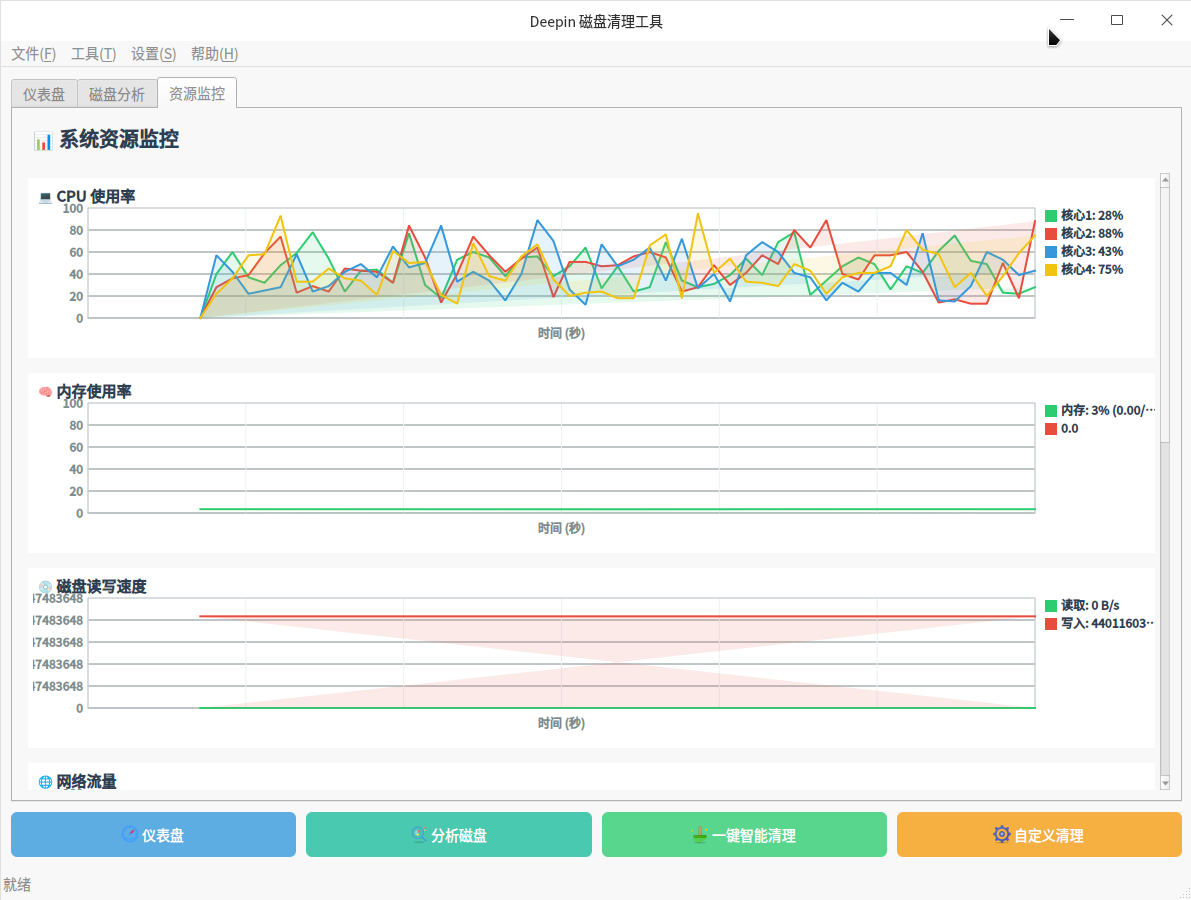Click the red 核心2 legend swatch

click(x=1051, y=234)
